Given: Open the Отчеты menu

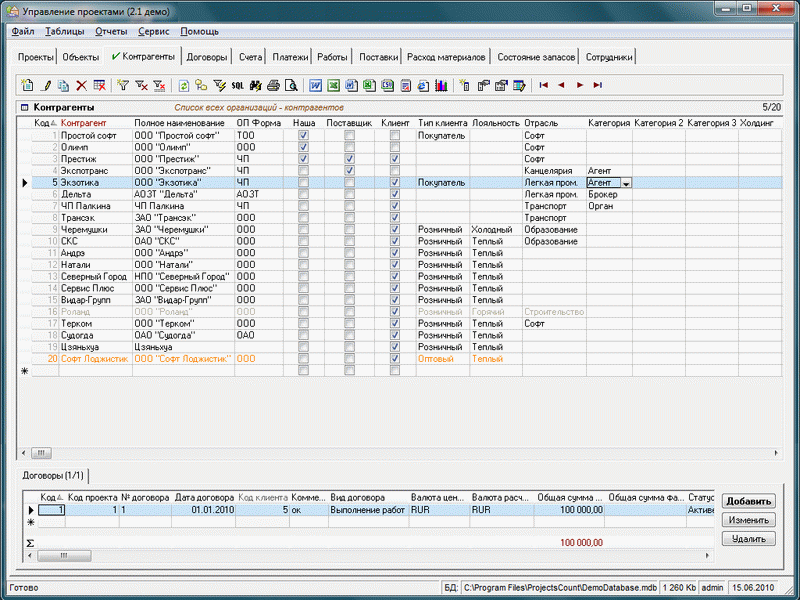Looking at the screenshot, I should [x=111, y=32].
